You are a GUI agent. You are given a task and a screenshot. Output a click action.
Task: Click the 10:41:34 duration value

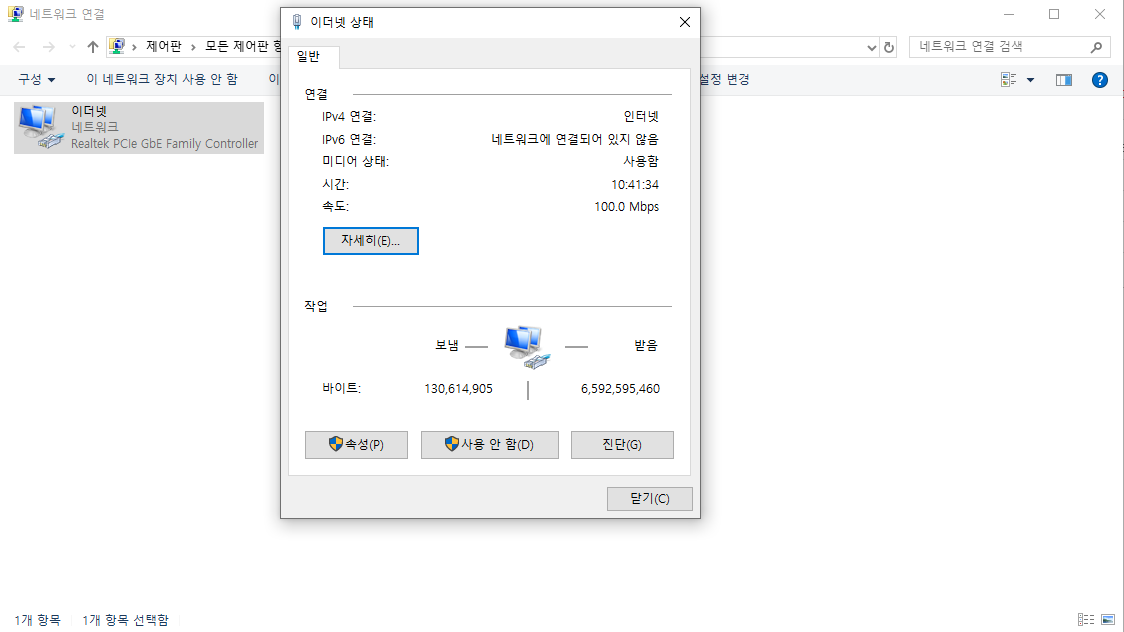click(x=634, y=184)
